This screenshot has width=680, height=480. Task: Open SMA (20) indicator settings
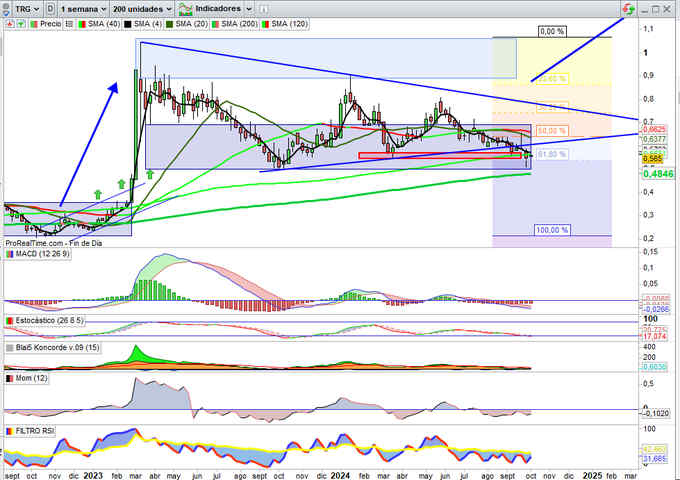pos(192,24)
